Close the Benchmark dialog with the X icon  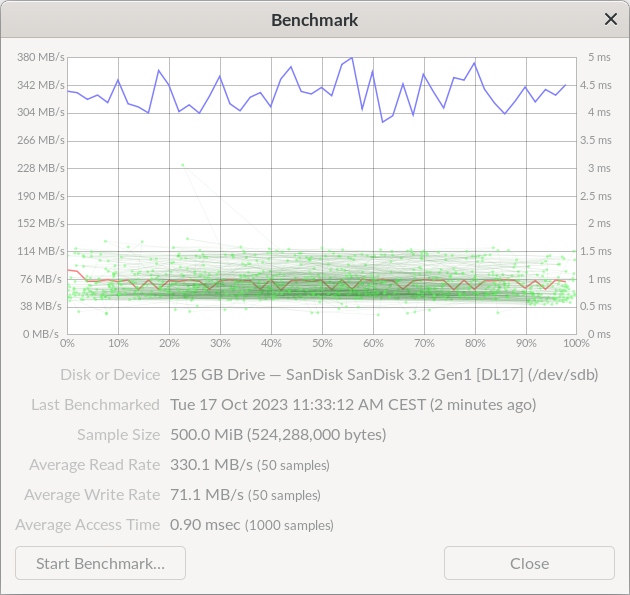(x=611, y=19)
